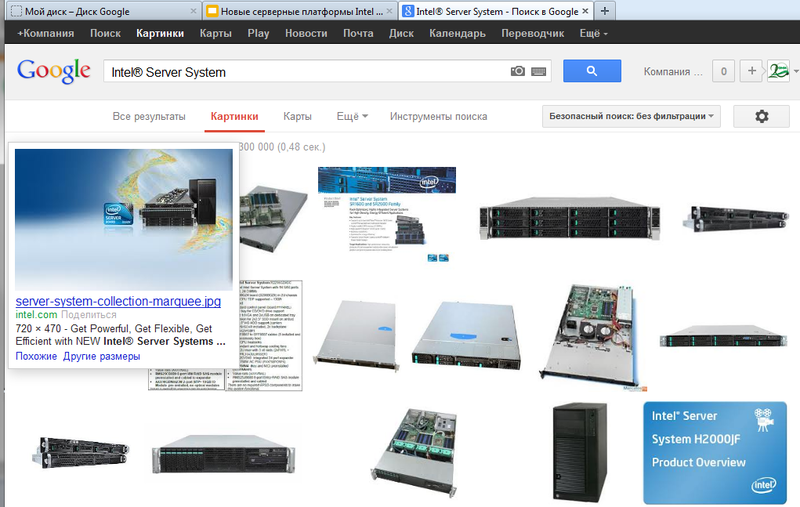Open the text specification sheet thumbnail
This screenshot has height=507, width=800.
pos(270,335)
